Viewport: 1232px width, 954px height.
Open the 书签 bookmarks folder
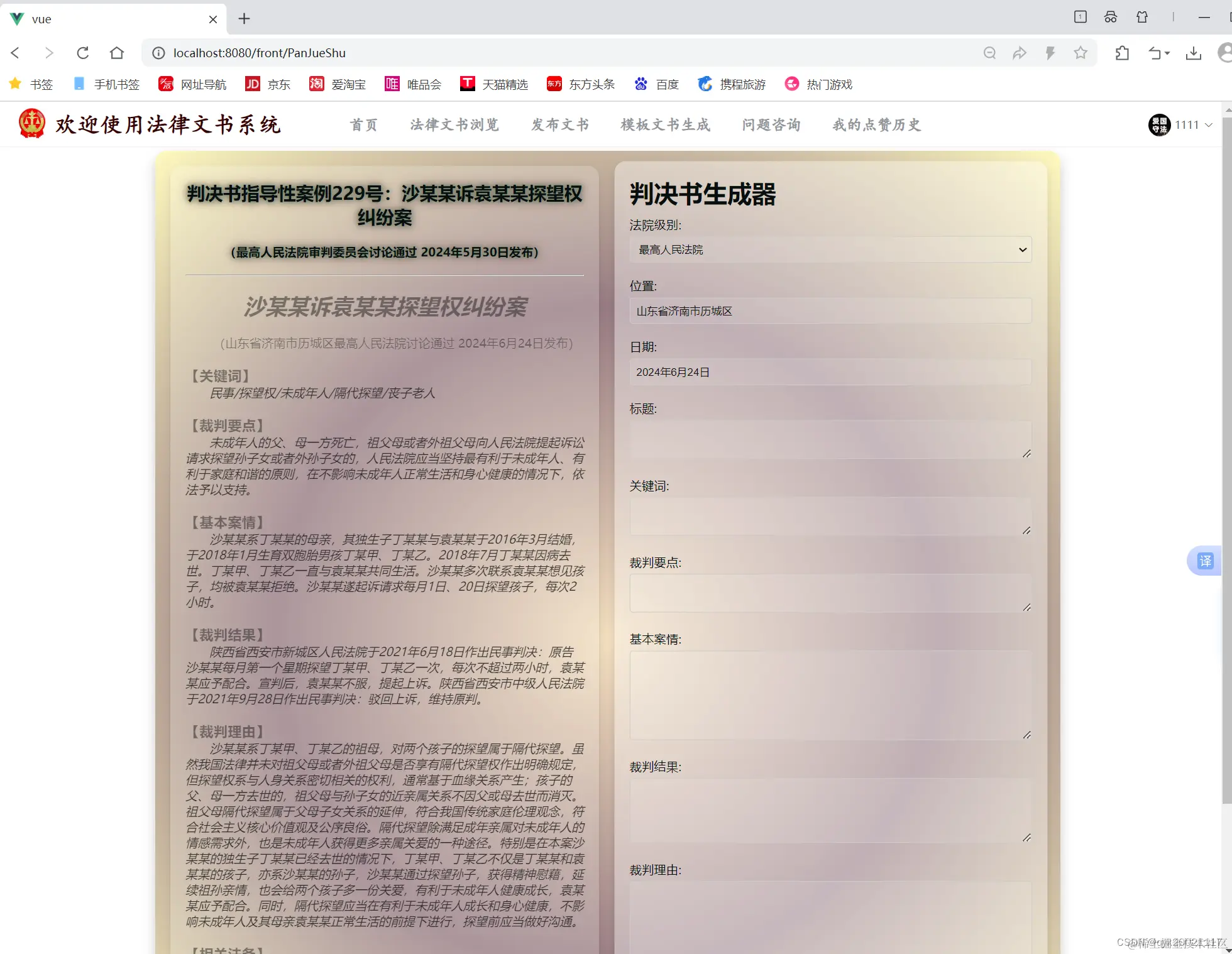31,84
